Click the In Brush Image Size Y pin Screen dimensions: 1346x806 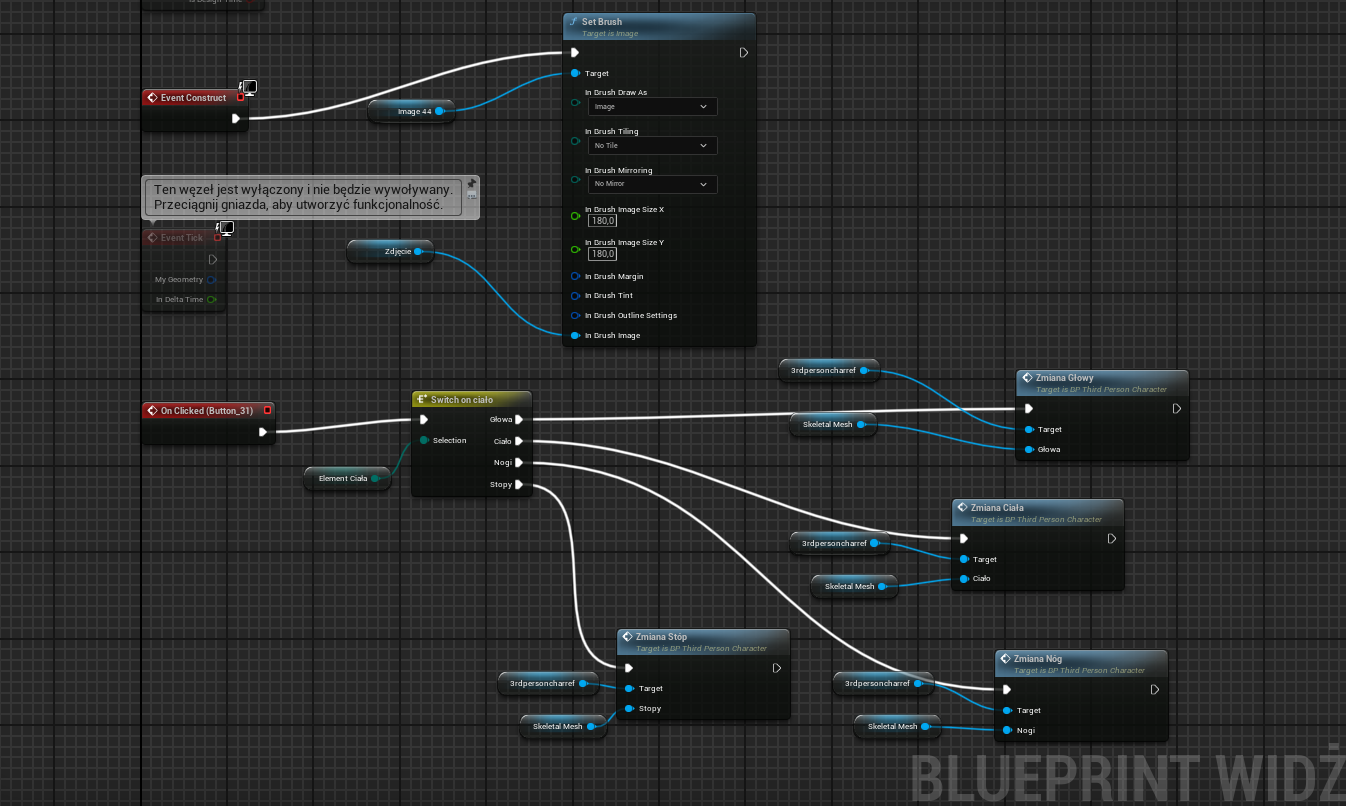(575, 248)
